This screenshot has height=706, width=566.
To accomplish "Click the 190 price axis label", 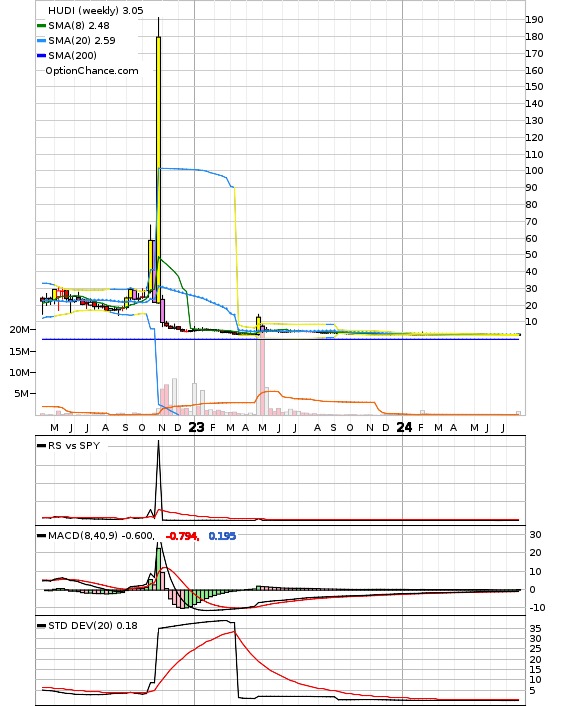I will tap(534, 19).
